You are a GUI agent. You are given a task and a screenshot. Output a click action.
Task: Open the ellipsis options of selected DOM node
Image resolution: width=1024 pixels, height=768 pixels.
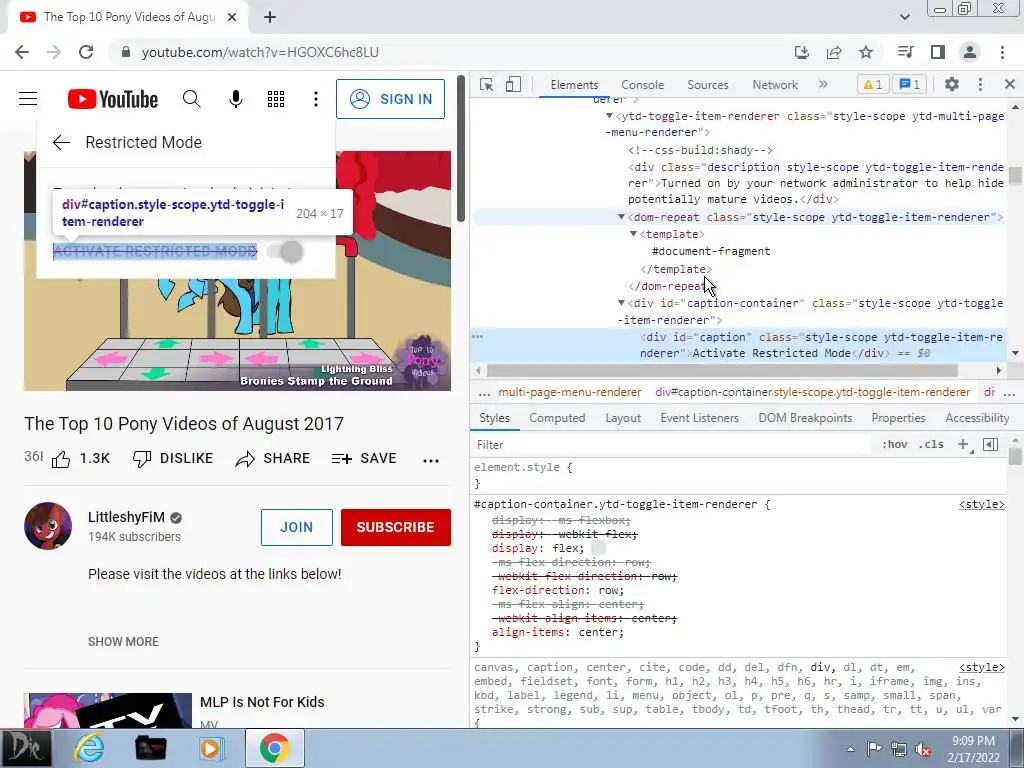tap(477, 337)
